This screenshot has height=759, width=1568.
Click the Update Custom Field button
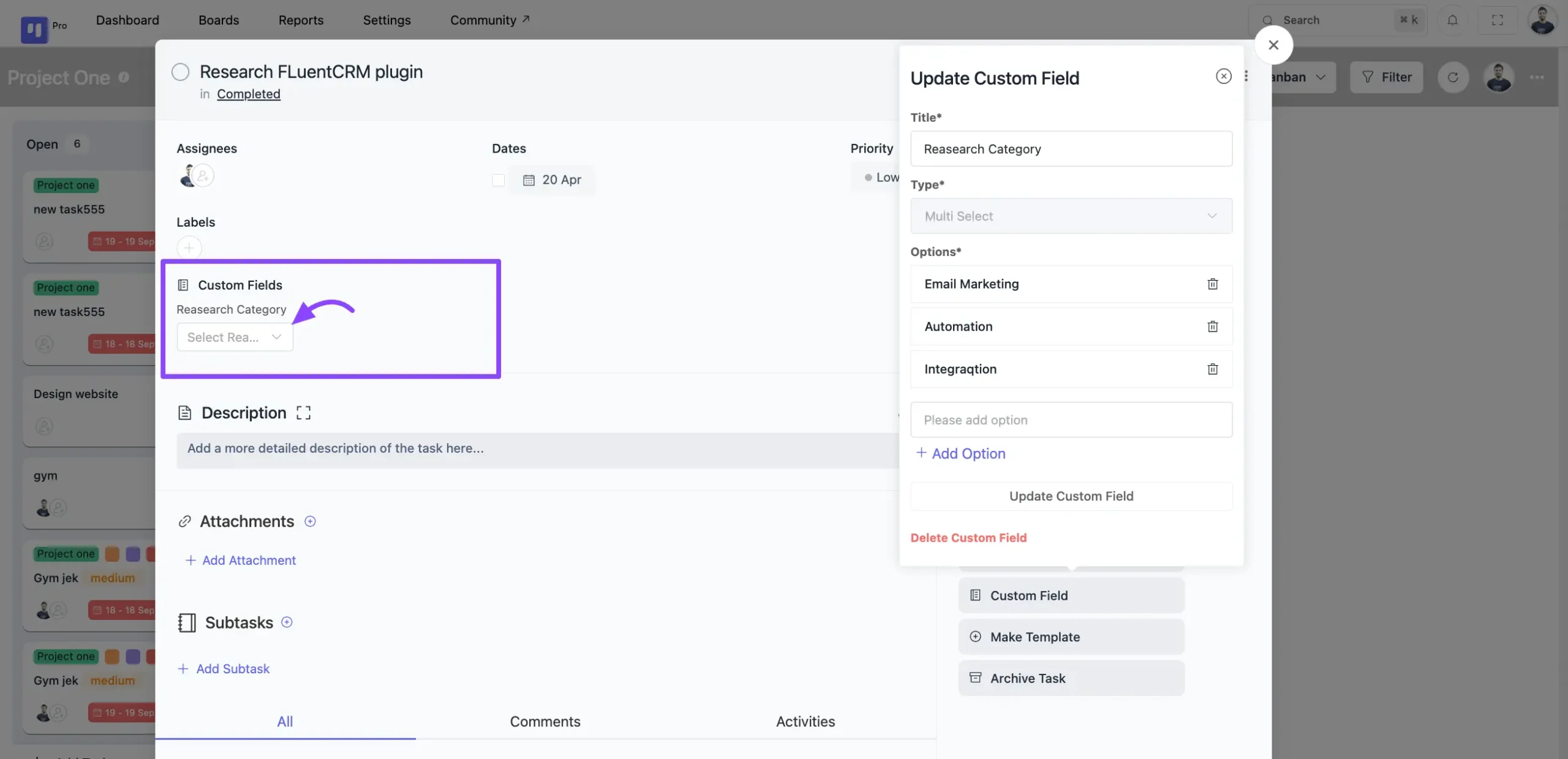click(x=1071, y=496)
